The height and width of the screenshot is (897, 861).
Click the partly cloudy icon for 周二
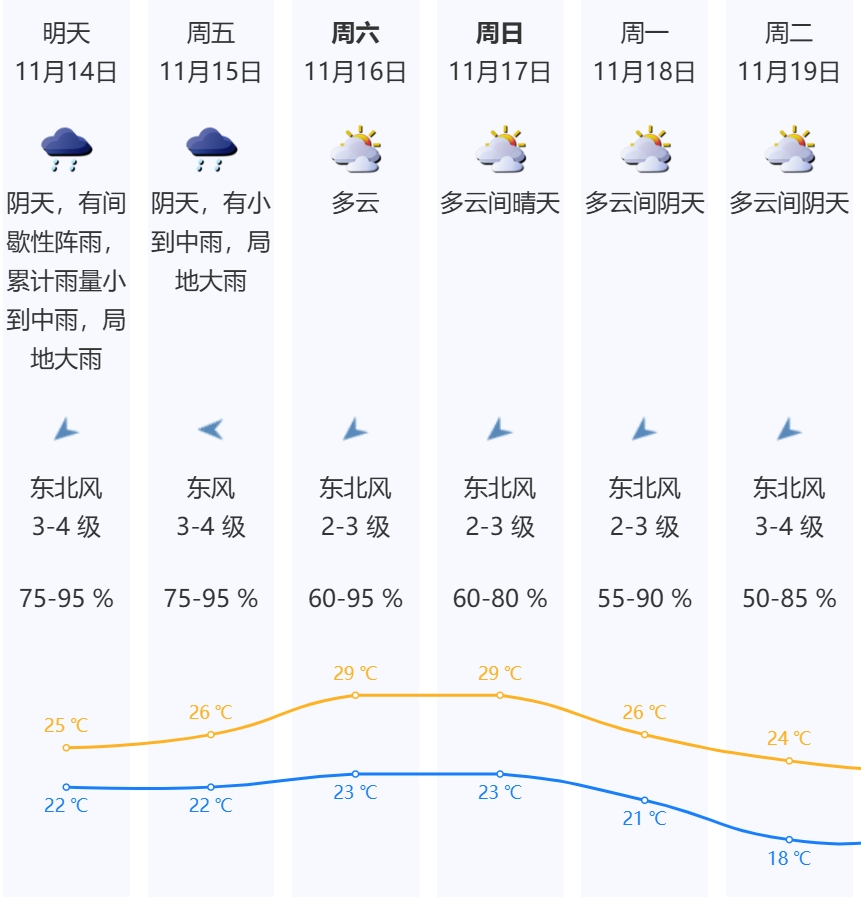point(789,150)
